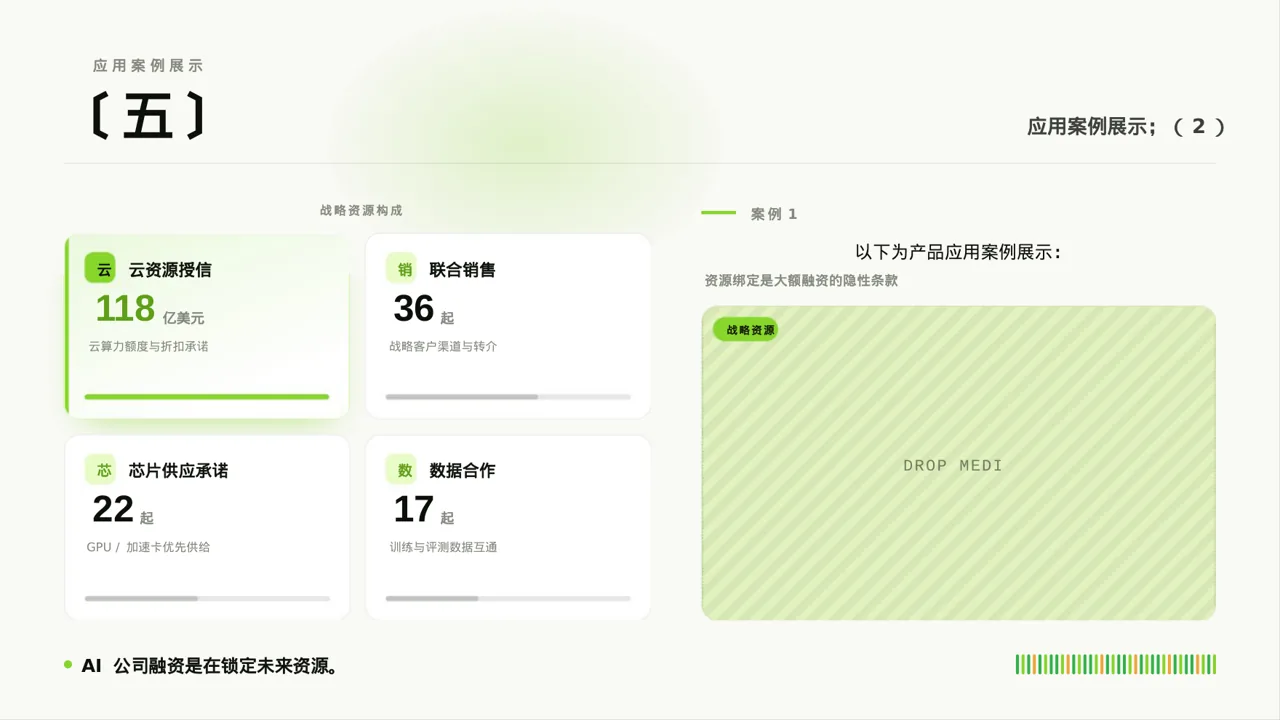Select the 案例 1 label
1280x720 pixels.
coord(774,214)
